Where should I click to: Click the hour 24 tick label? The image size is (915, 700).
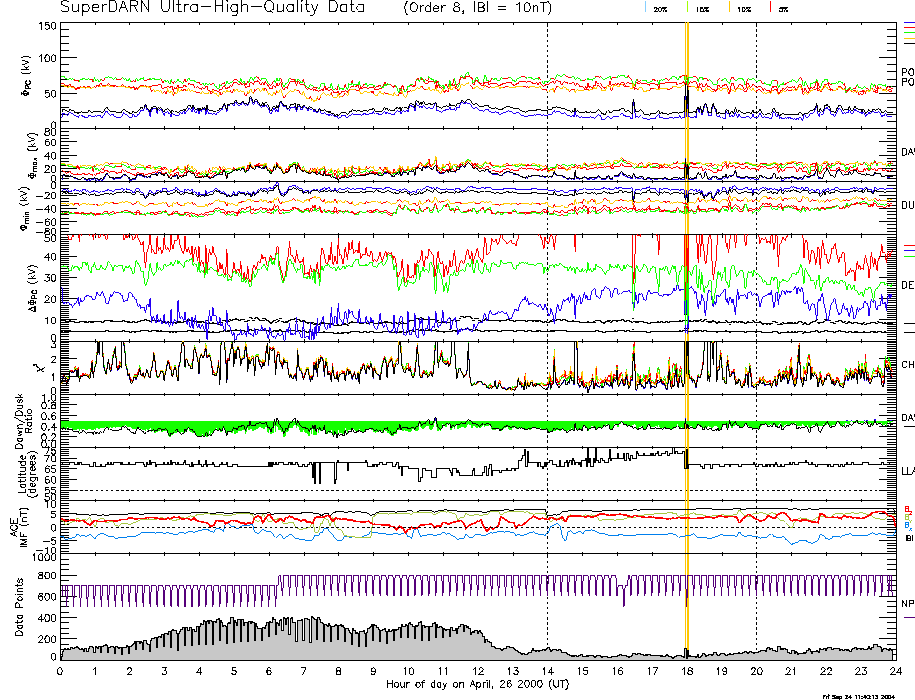pos(894,673)
